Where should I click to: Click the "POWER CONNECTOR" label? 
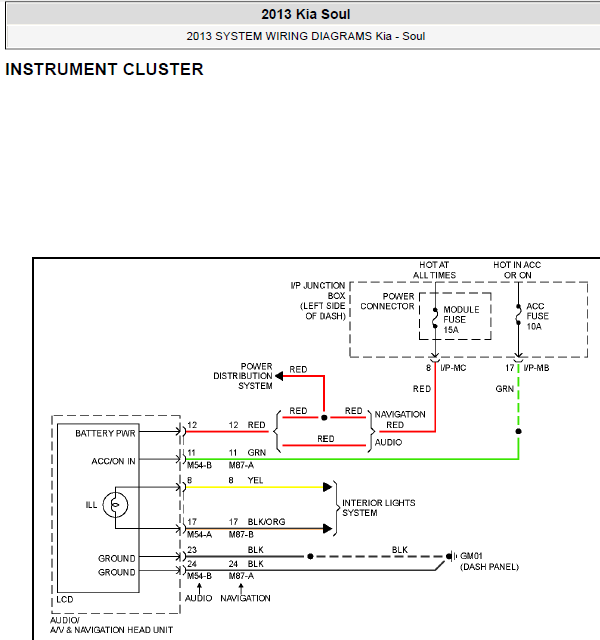coord(387,301)
